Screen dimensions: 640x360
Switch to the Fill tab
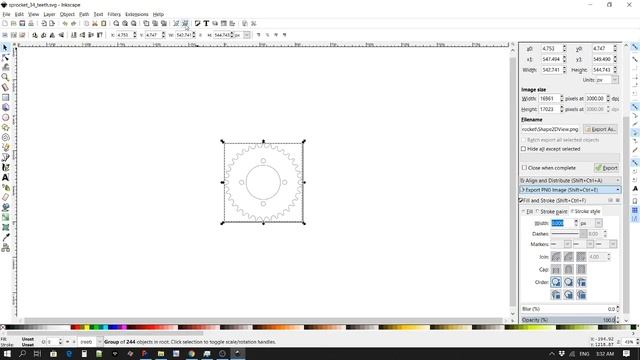click(528, 211)
